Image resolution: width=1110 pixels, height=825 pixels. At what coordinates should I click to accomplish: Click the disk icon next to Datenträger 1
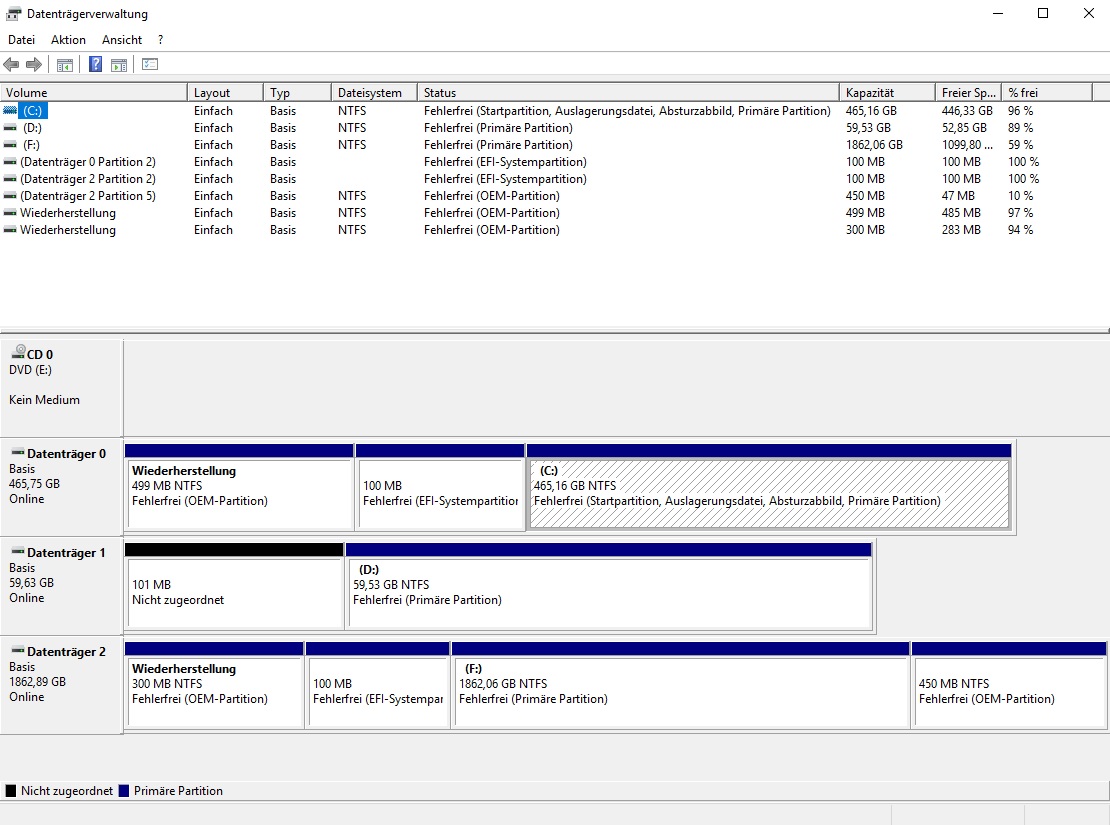pos(18,552)
